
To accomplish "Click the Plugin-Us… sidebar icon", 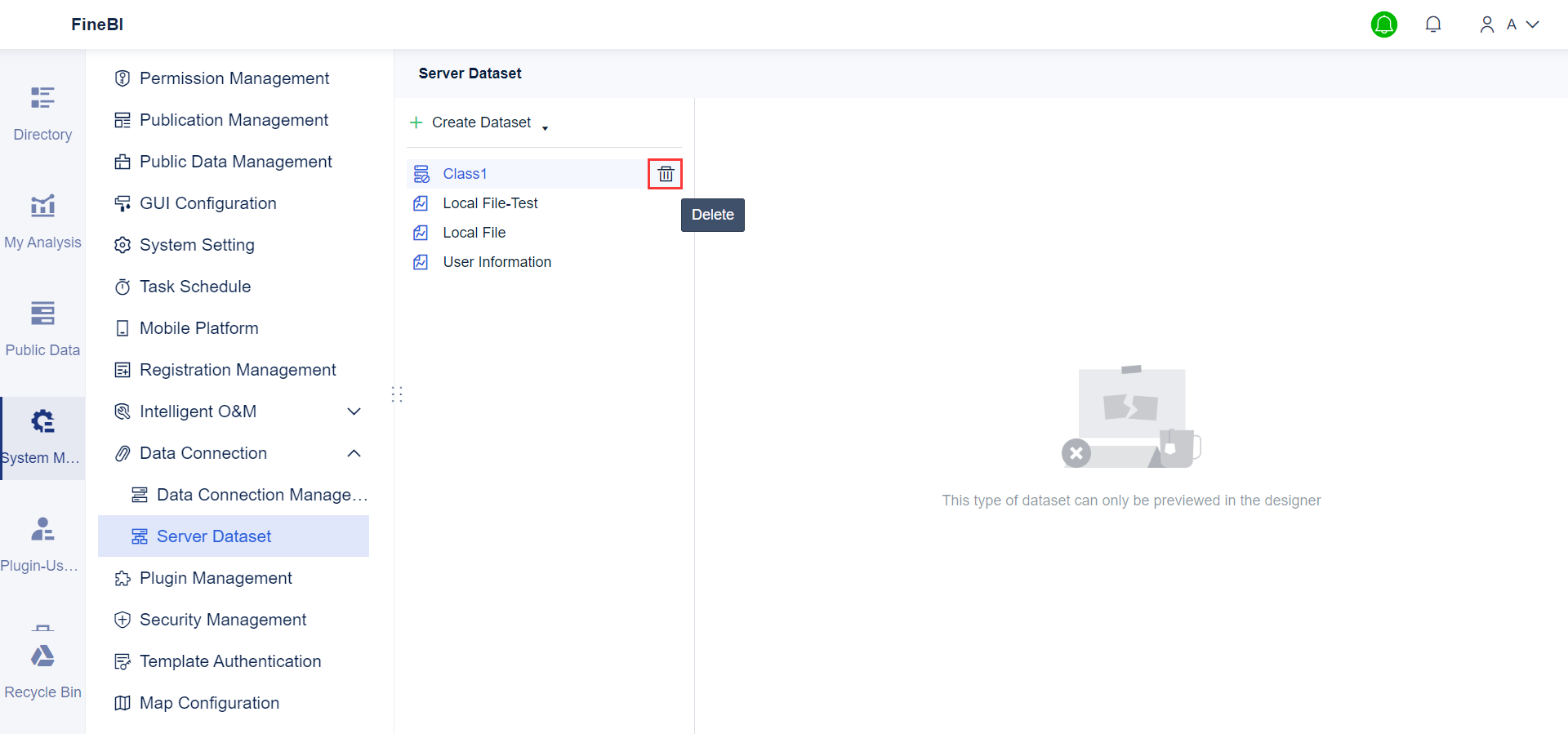I will (42, 544).
